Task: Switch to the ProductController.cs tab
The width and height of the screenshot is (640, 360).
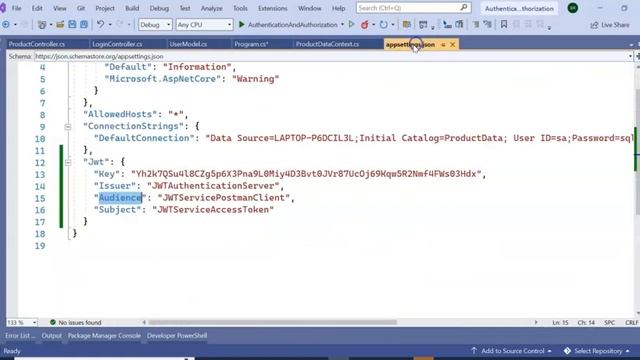Action: [x=37, y=44]
